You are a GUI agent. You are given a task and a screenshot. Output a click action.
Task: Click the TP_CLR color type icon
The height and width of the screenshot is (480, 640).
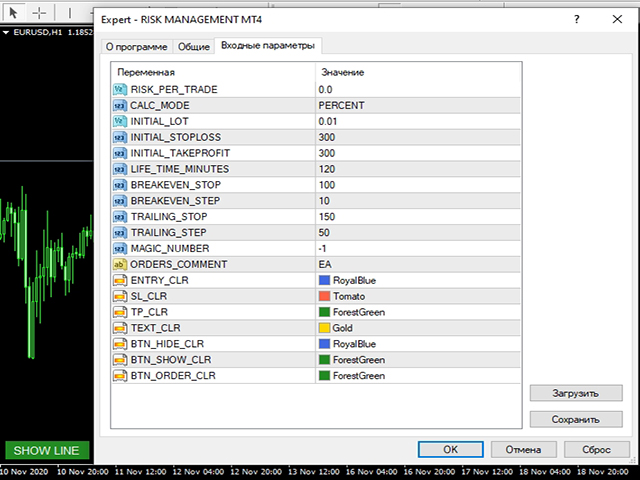tap(120, 312)
